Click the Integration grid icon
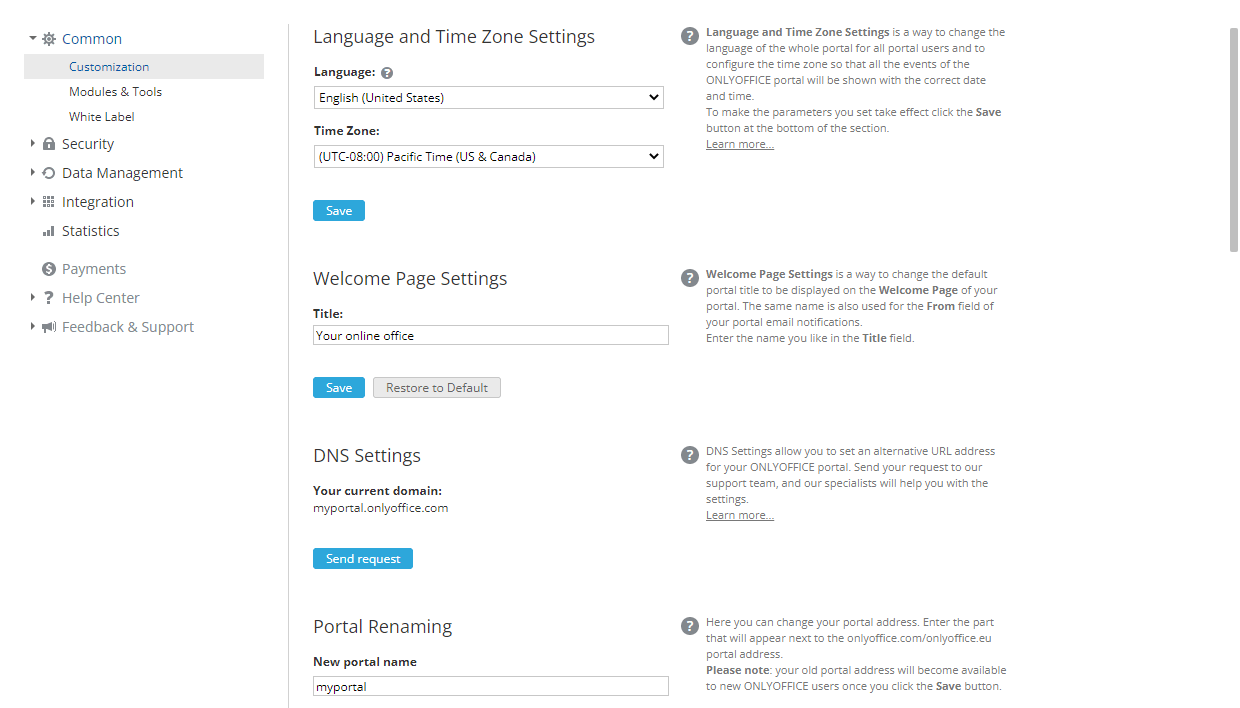Viewport: 1240px width, 708px height. pos(47,201)
